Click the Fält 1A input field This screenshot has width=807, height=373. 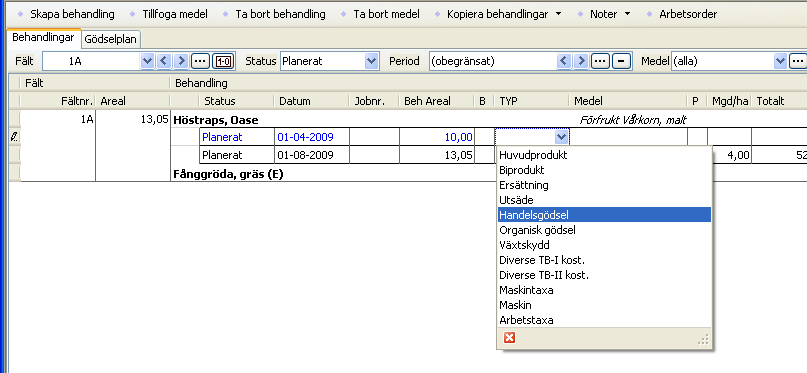tap(92, 61)
